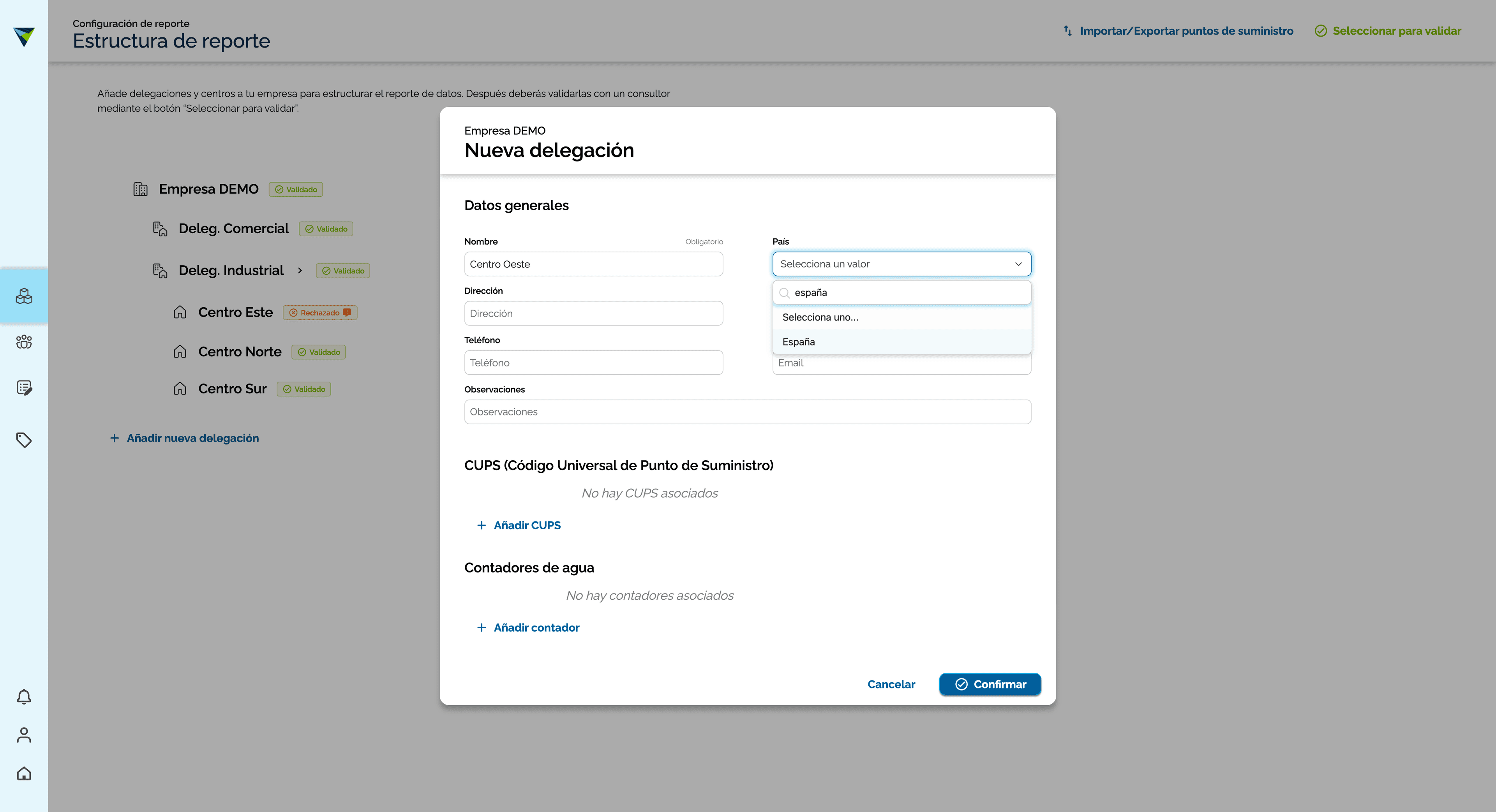
Task: Open the País dropdown selector
Action: (x=901, y=264)
